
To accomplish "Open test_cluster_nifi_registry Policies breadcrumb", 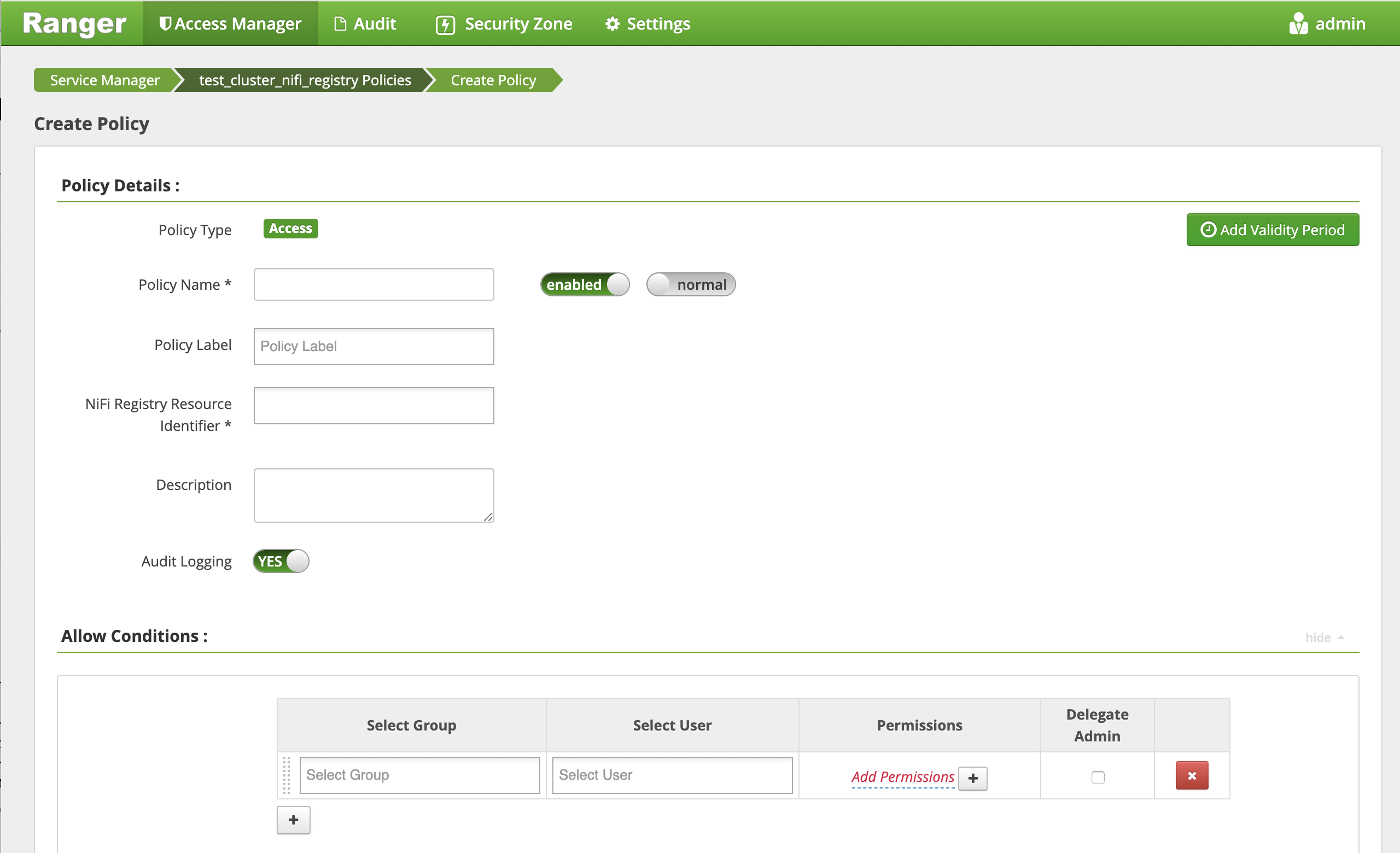I will (305, 80).
